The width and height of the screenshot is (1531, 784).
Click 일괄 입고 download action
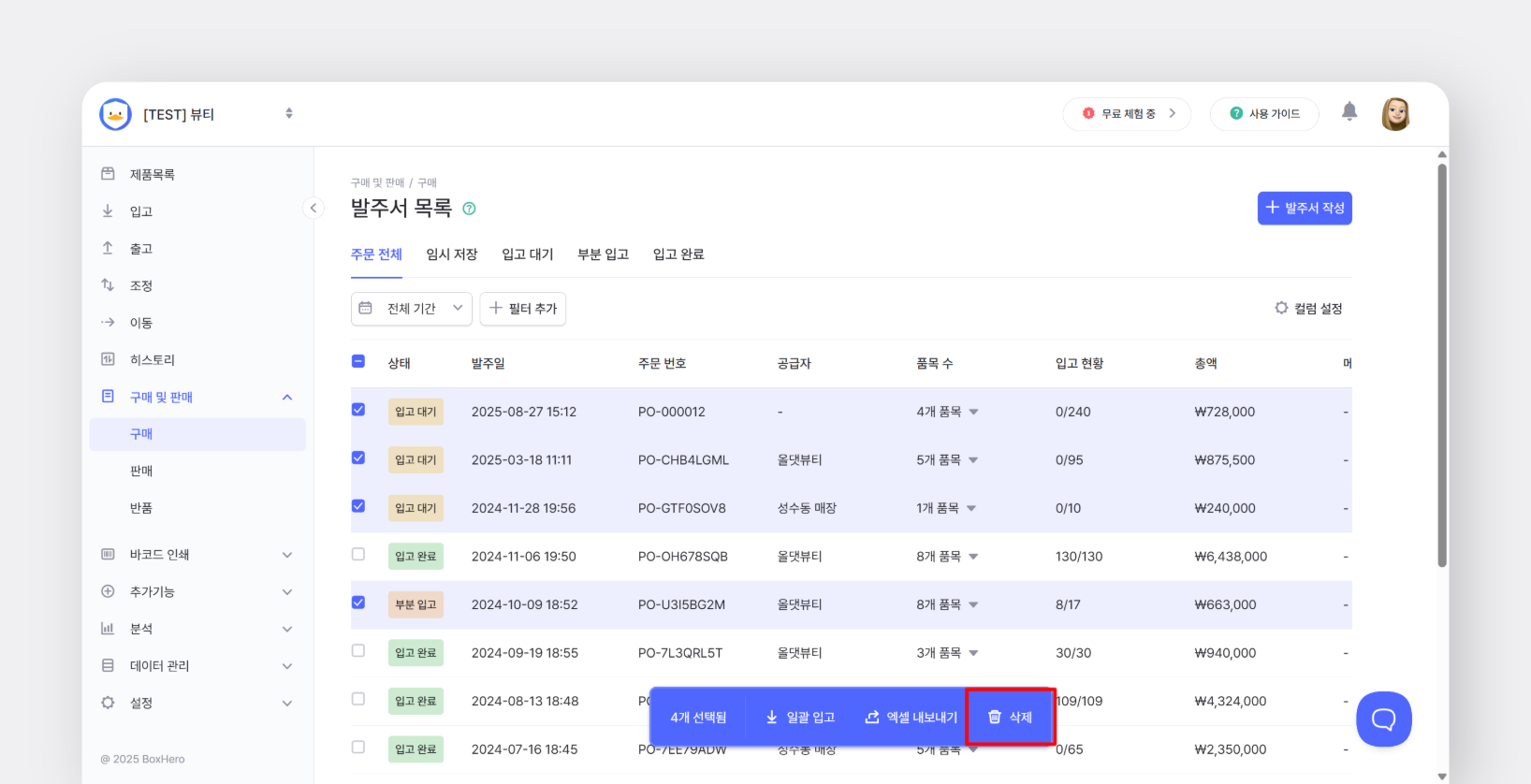pos(800,718)
